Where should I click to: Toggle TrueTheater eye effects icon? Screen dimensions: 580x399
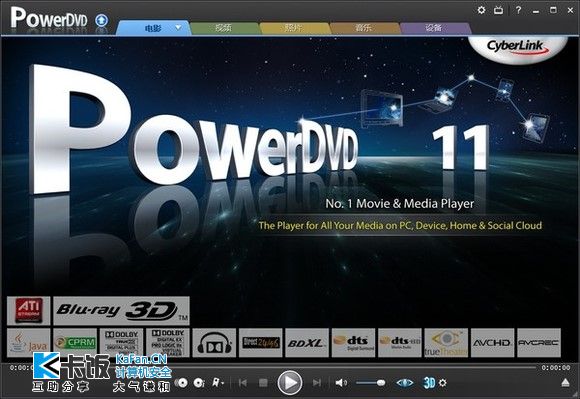coord(405,383)
